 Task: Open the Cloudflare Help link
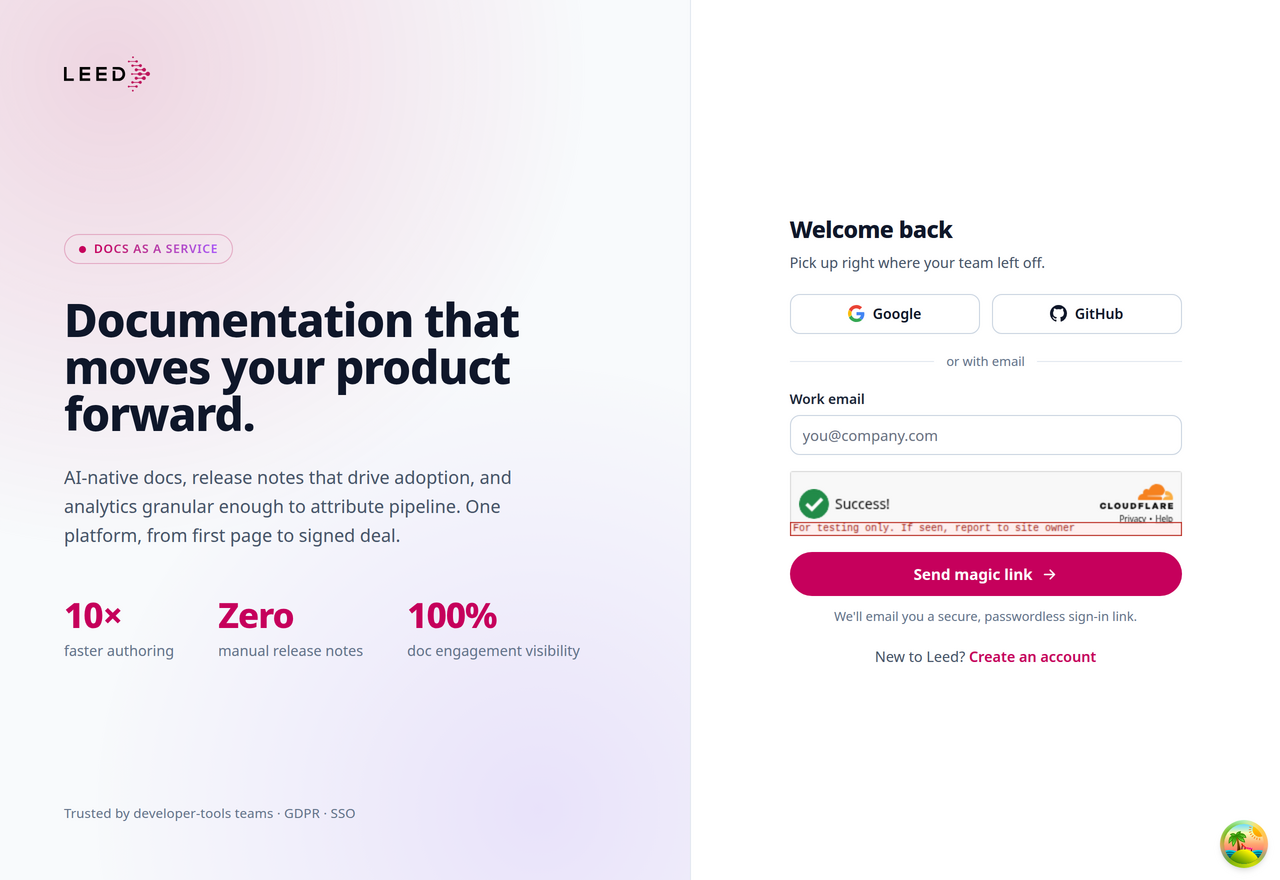click(1164, 519)
